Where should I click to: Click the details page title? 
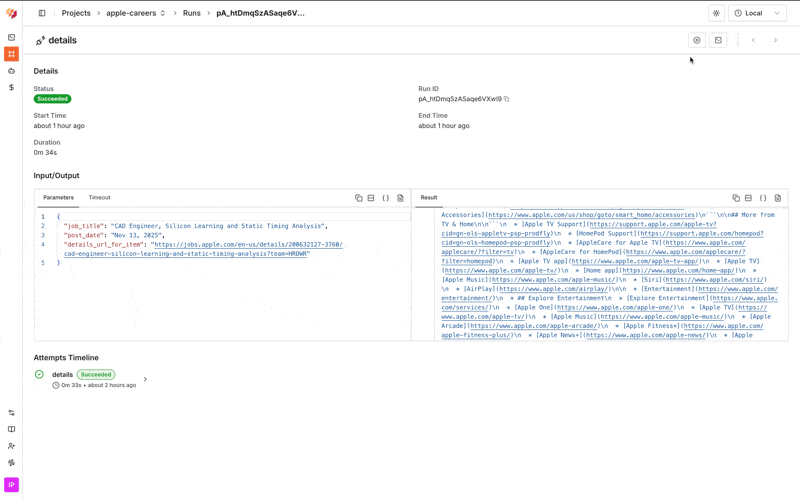coord(62,40)
